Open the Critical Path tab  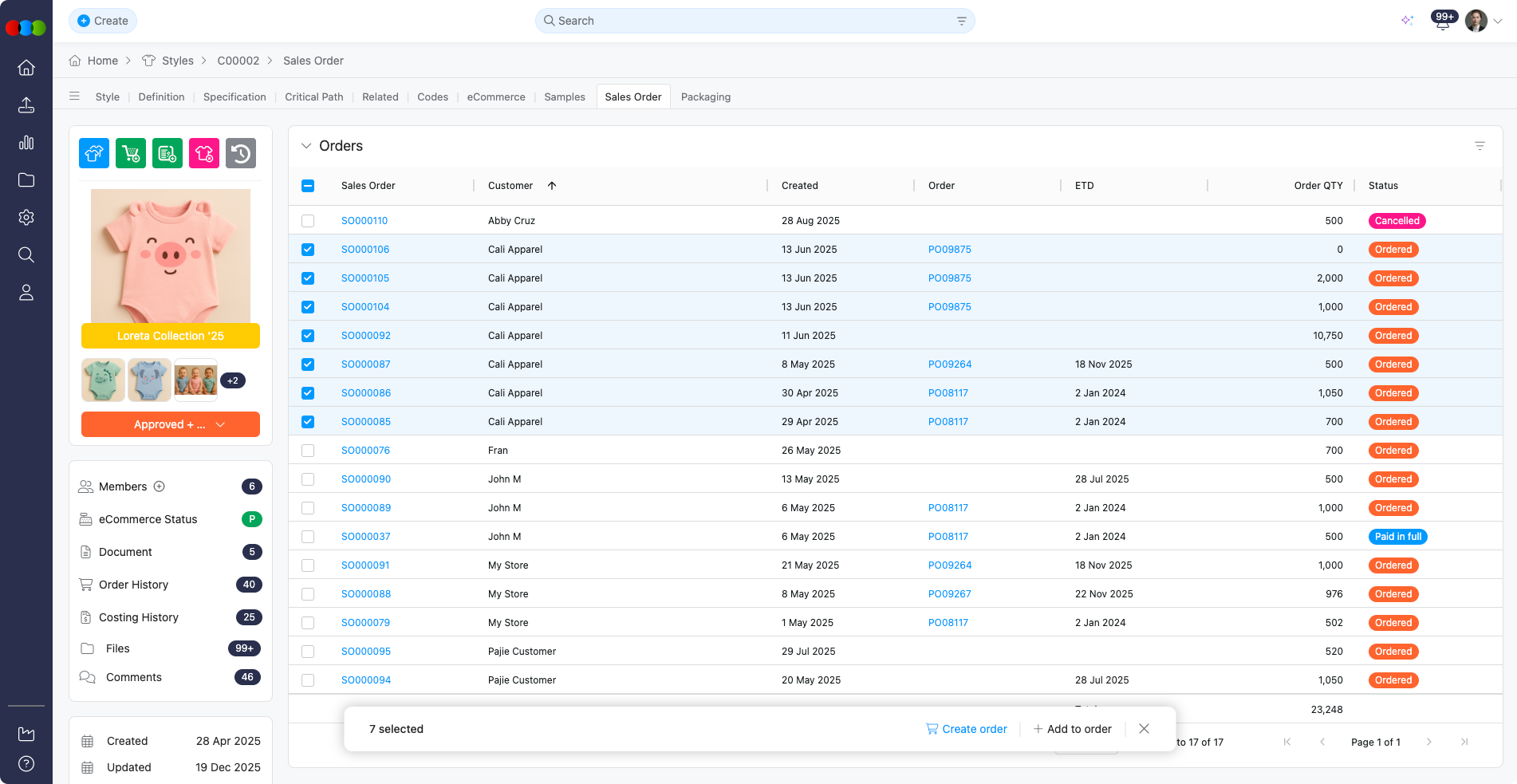(313, 97)
